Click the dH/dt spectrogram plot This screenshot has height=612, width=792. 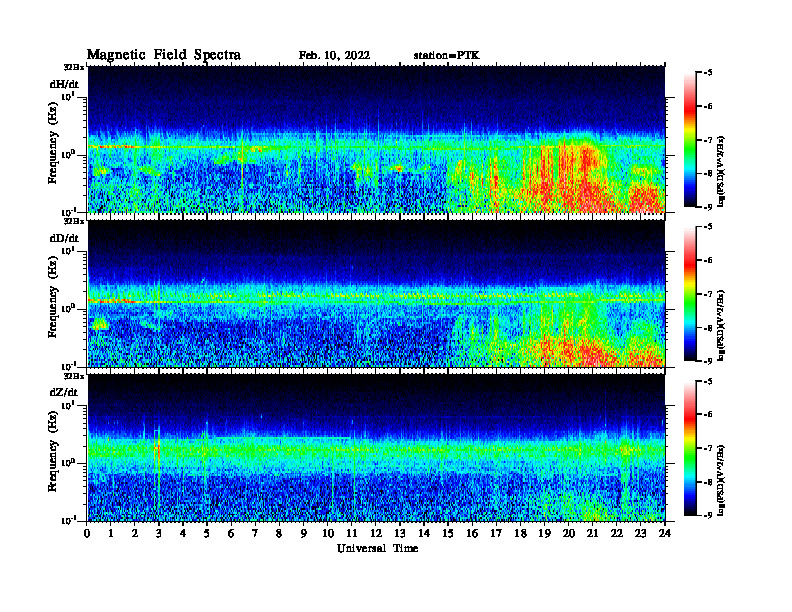[x=376, y=139]
